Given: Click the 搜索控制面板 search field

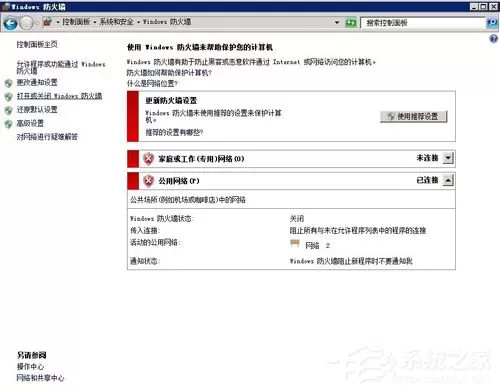Looking at the screenshot, I should coord(423,23).
